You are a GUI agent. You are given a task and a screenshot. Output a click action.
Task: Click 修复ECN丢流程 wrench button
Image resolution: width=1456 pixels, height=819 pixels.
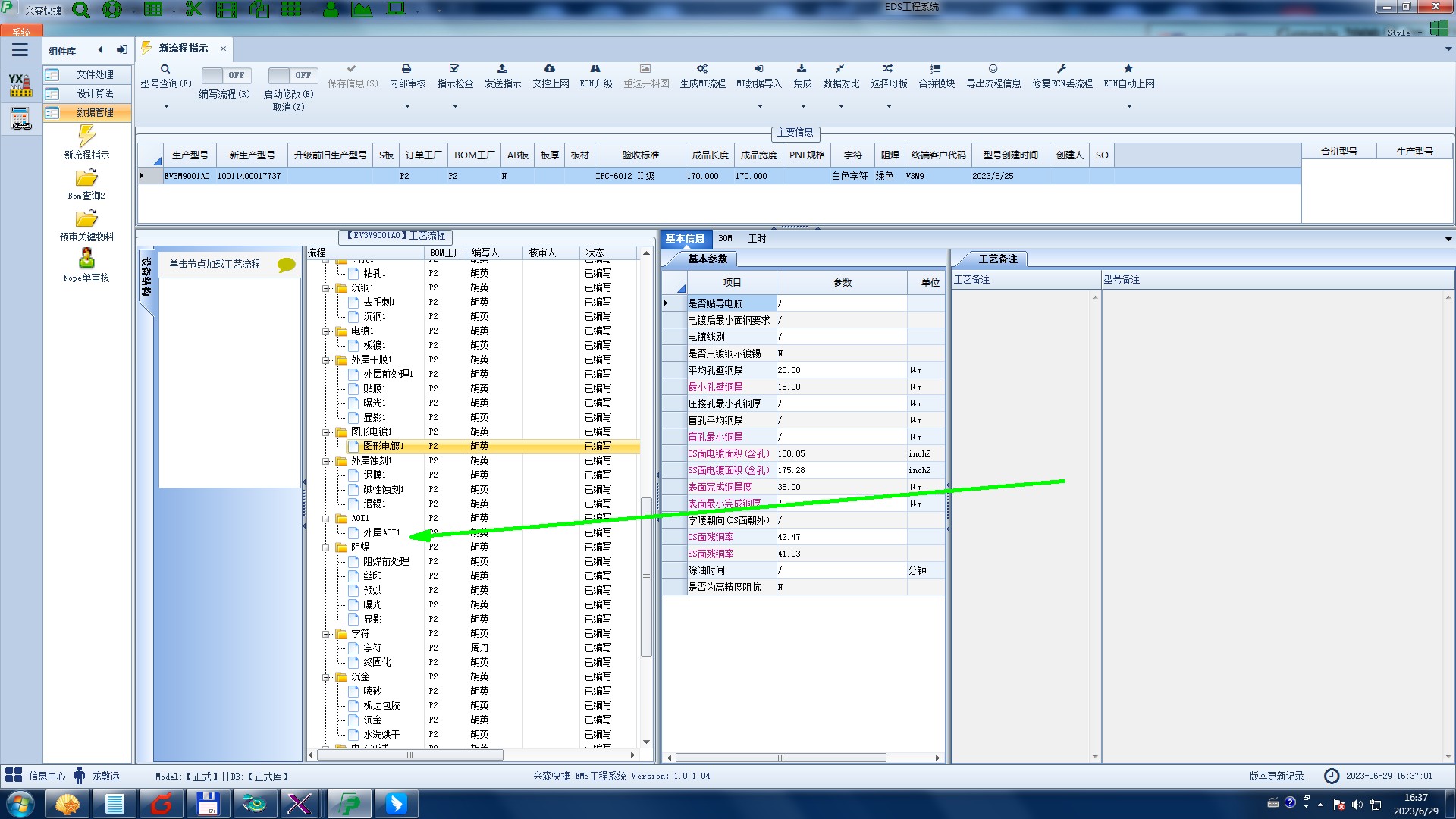pyautogui.click(x=1062, y=76)
